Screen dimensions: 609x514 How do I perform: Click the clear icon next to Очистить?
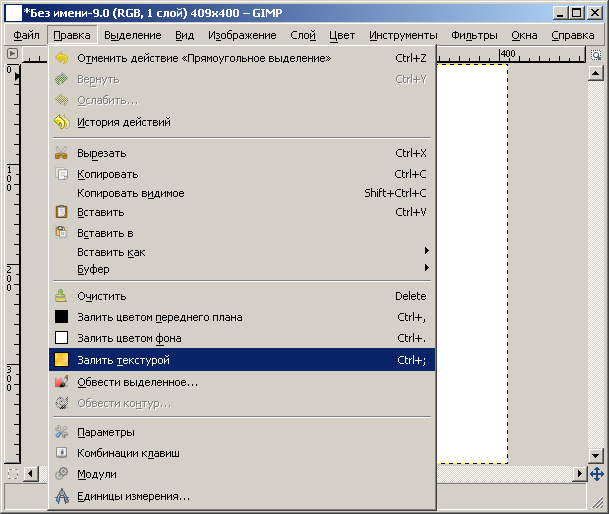click(61, 296)
